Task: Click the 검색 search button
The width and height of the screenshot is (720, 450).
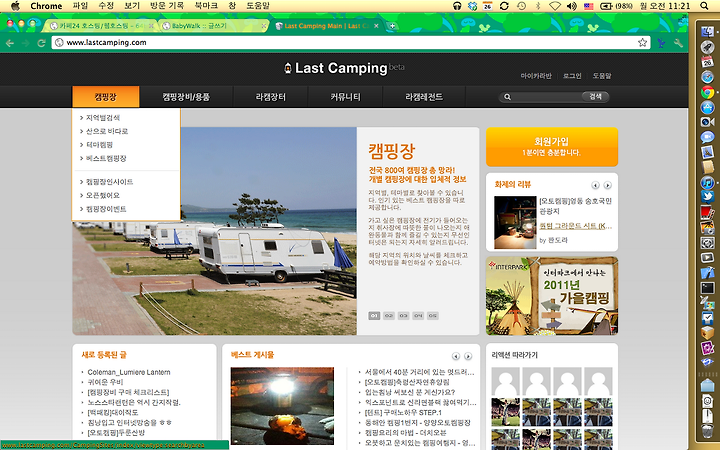Action: (596, 96)
